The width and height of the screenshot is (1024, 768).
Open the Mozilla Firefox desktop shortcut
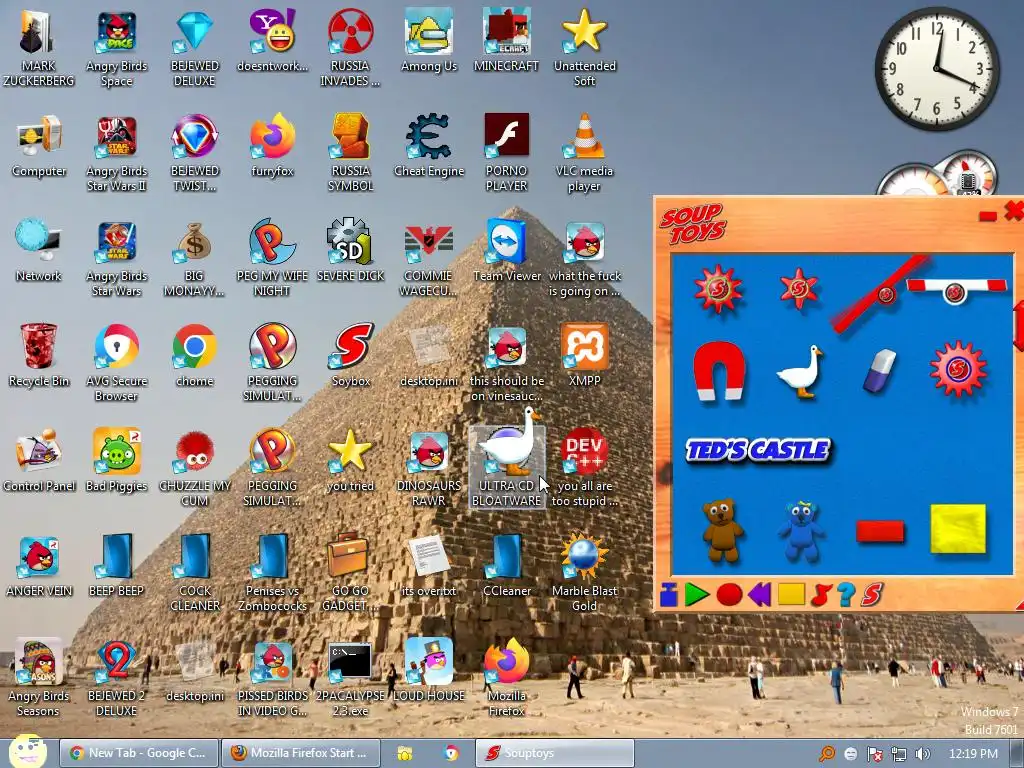coord(507,678)
